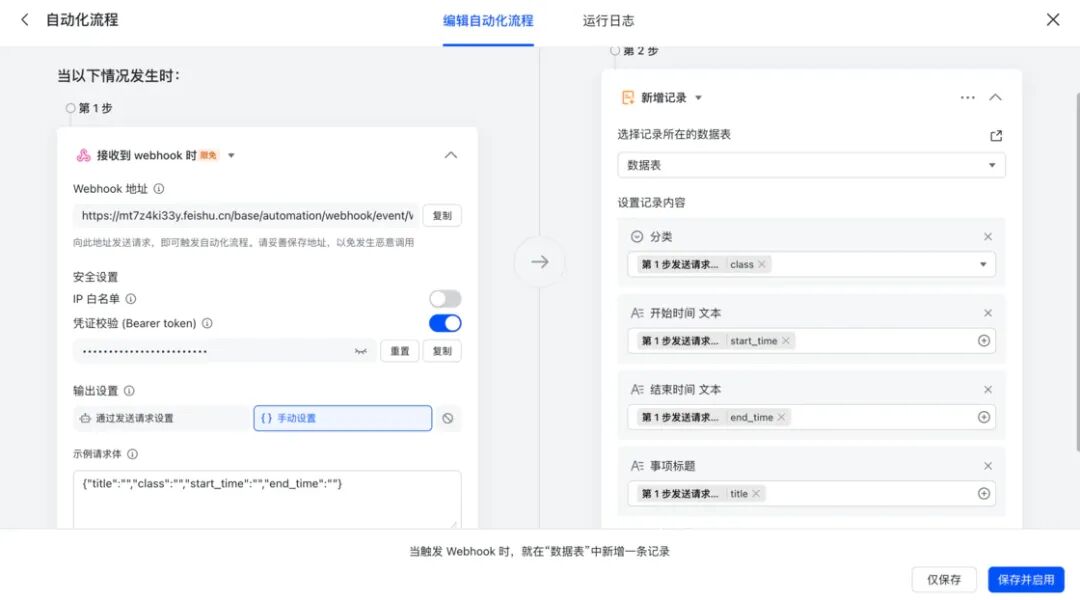Click the 开始时间 文本 field type icon

pyautogui.click(x=637, y=313)
